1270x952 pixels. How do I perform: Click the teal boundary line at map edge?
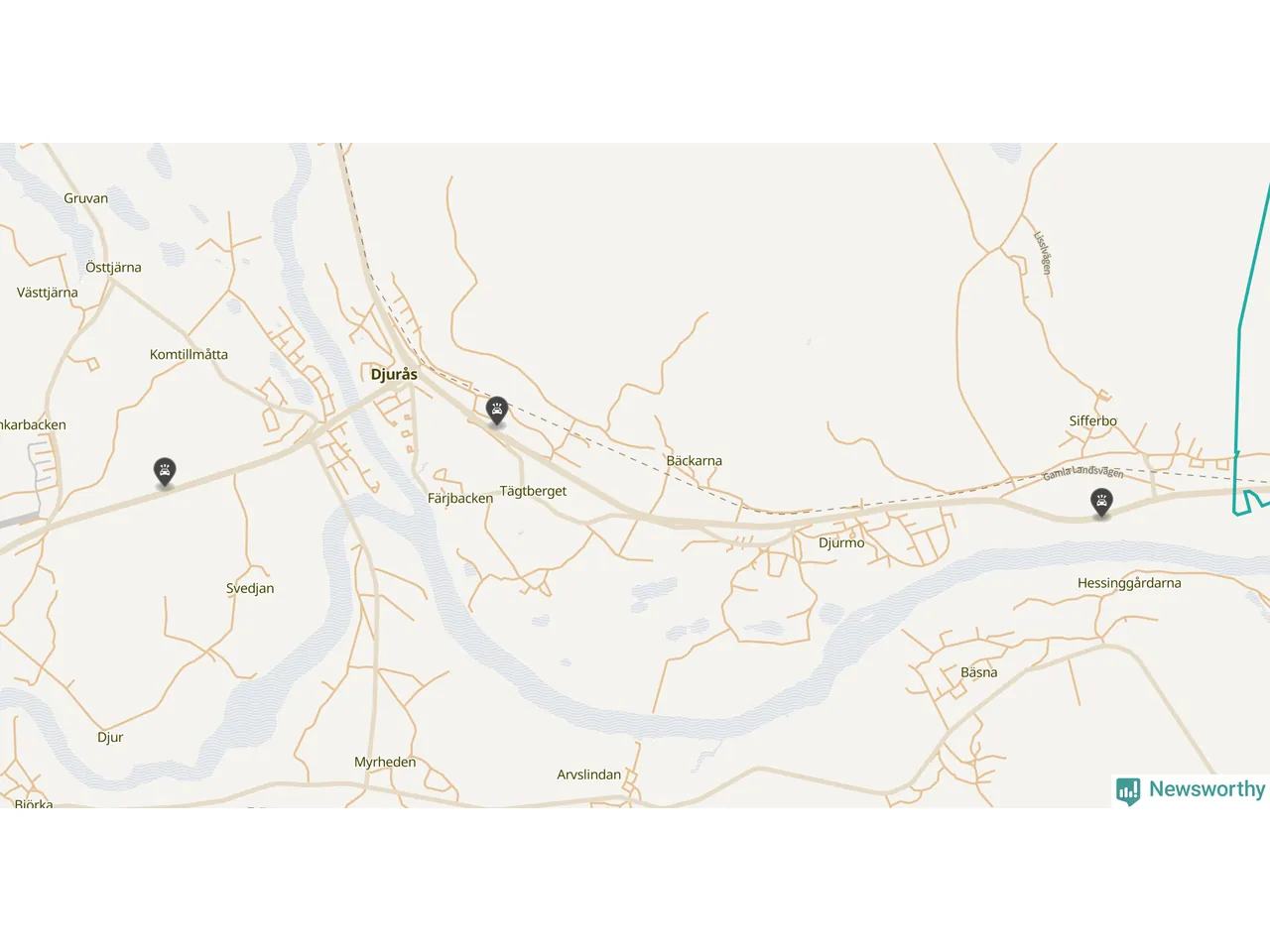1240,337
